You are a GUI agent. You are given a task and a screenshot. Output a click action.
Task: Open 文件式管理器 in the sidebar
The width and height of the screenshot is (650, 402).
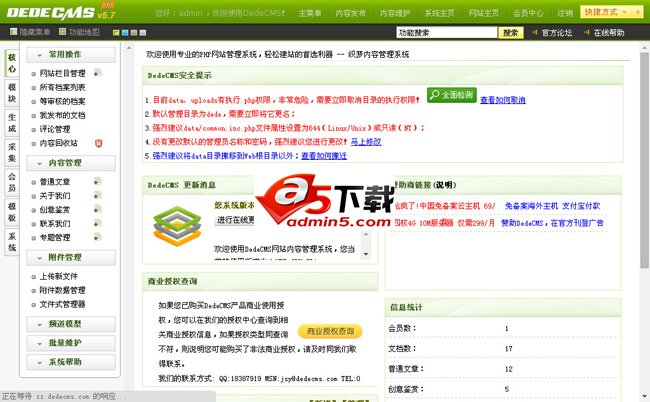tap(63, 304)
